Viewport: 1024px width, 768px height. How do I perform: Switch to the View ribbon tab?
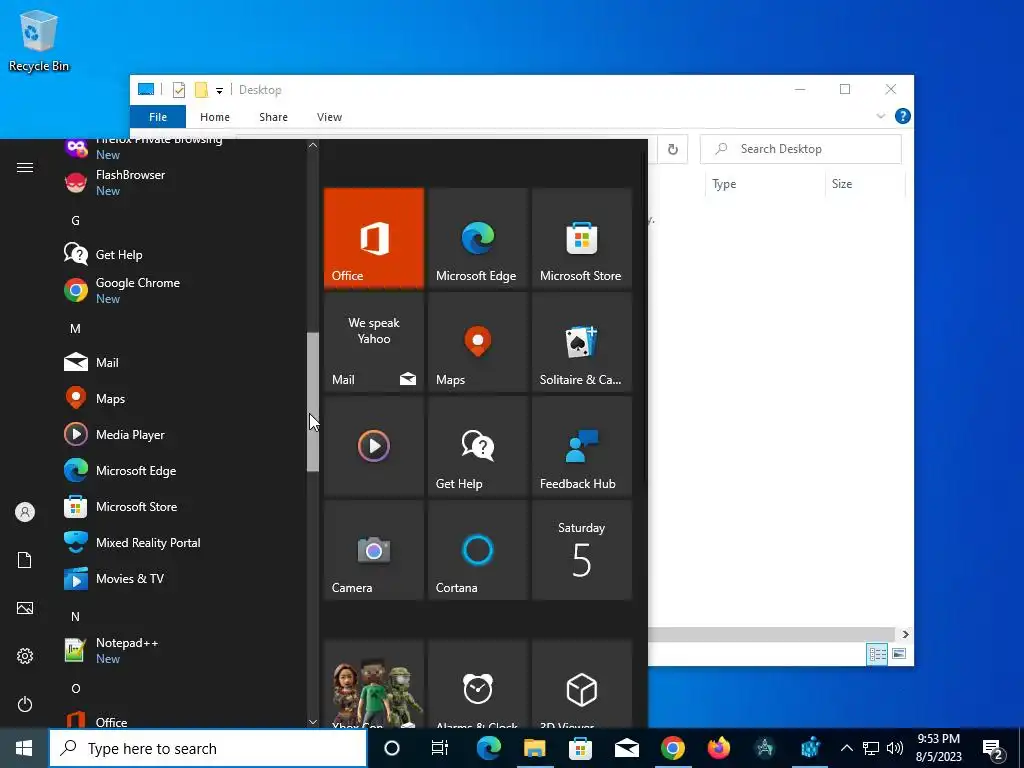[x=329, y=117]
